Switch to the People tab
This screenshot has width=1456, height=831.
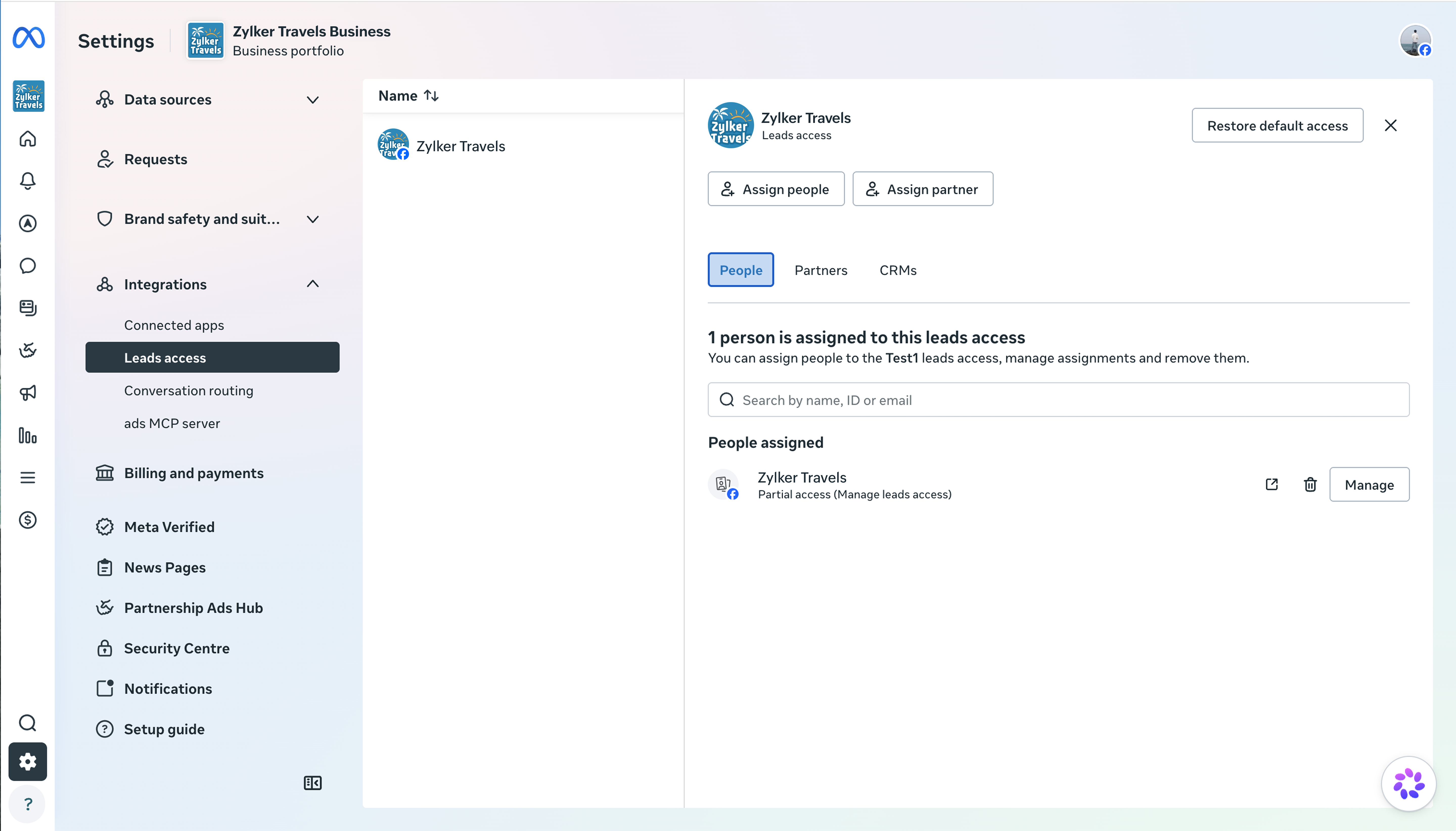tap(741, 270)
